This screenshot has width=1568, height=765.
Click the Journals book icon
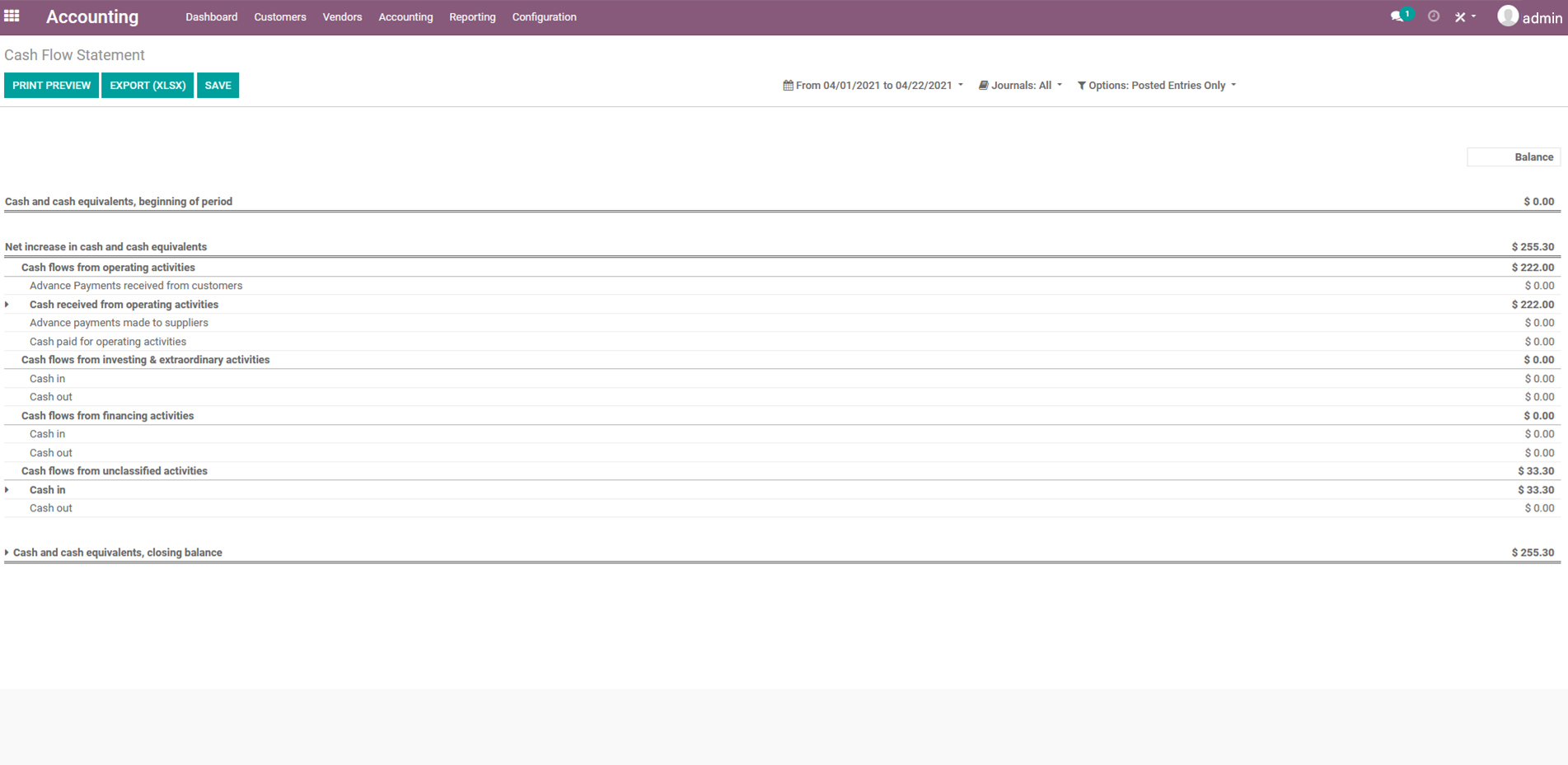(983, 86)
